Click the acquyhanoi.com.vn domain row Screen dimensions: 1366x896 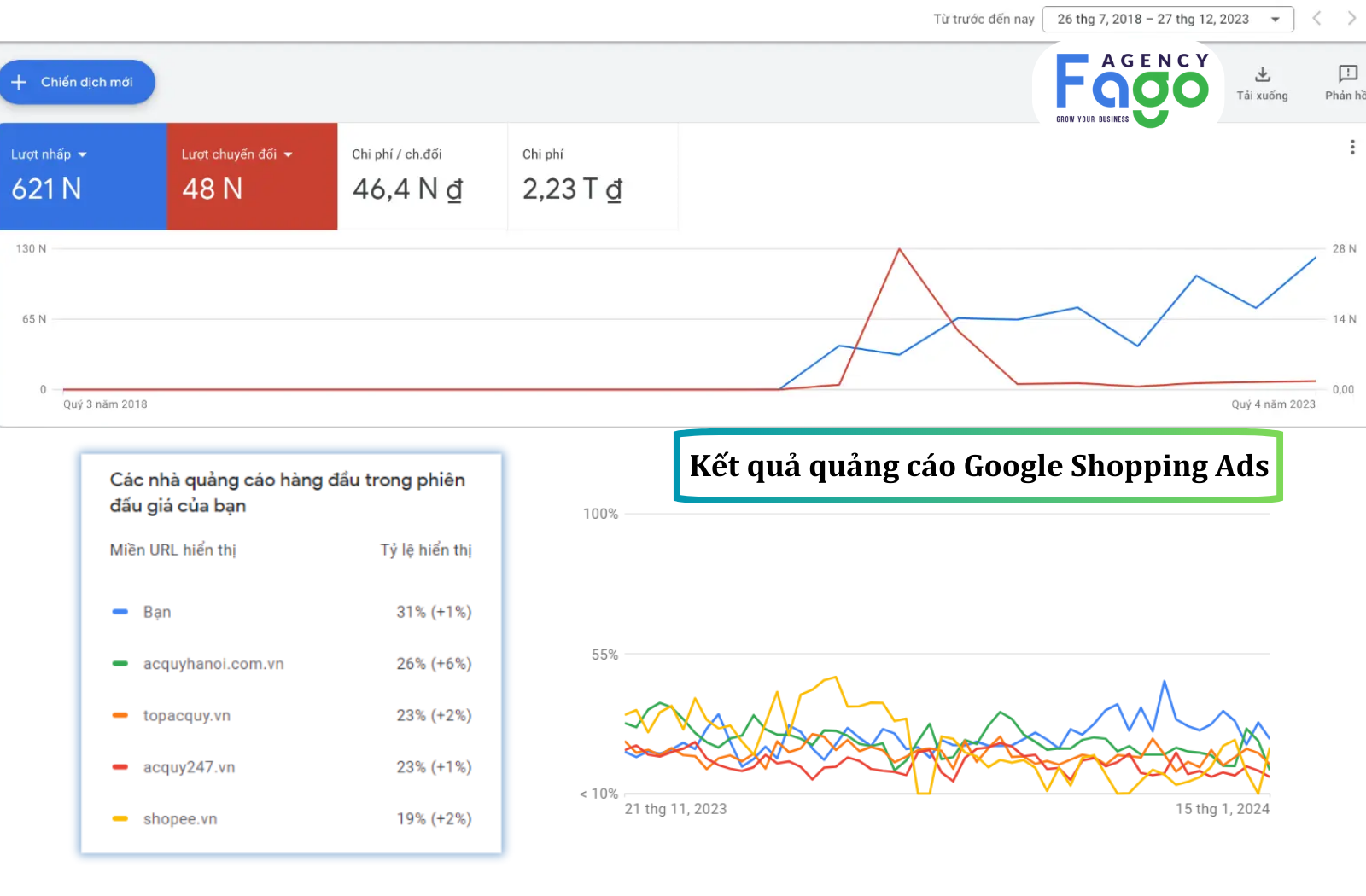point(213,664)
